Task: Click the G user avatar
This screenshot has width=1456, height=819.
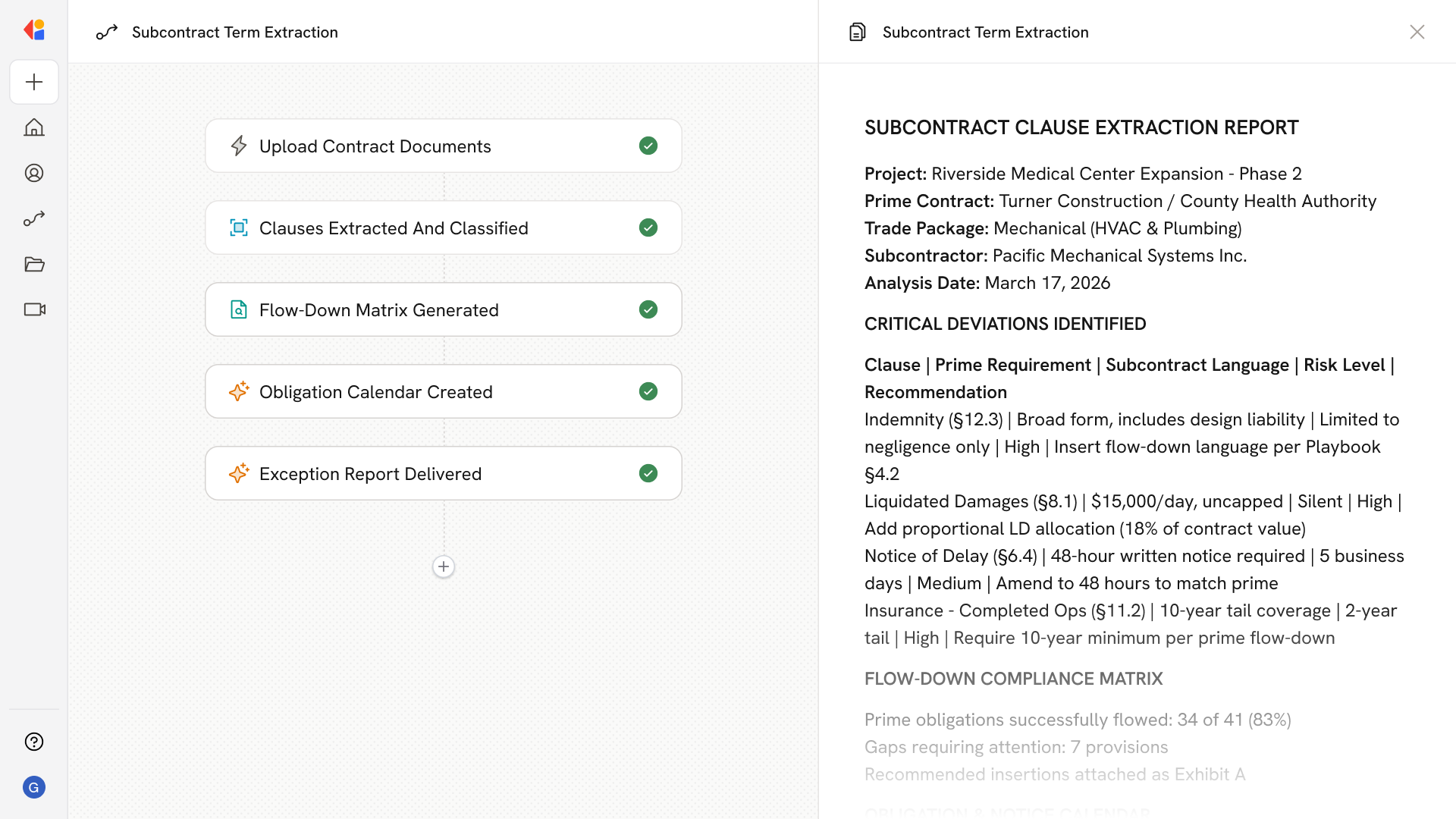Action: (x=34, y=787)
